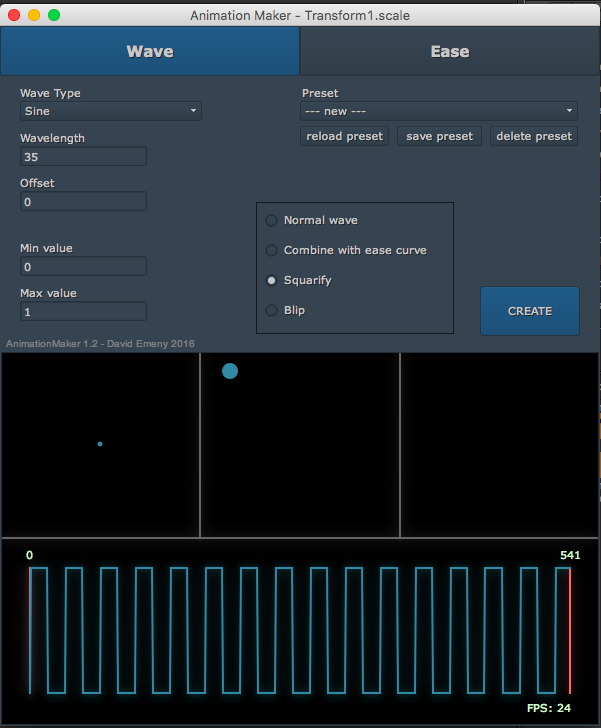601x728 pixels.
Task: Focus the Min value field
Action: [x=83, y=266]
